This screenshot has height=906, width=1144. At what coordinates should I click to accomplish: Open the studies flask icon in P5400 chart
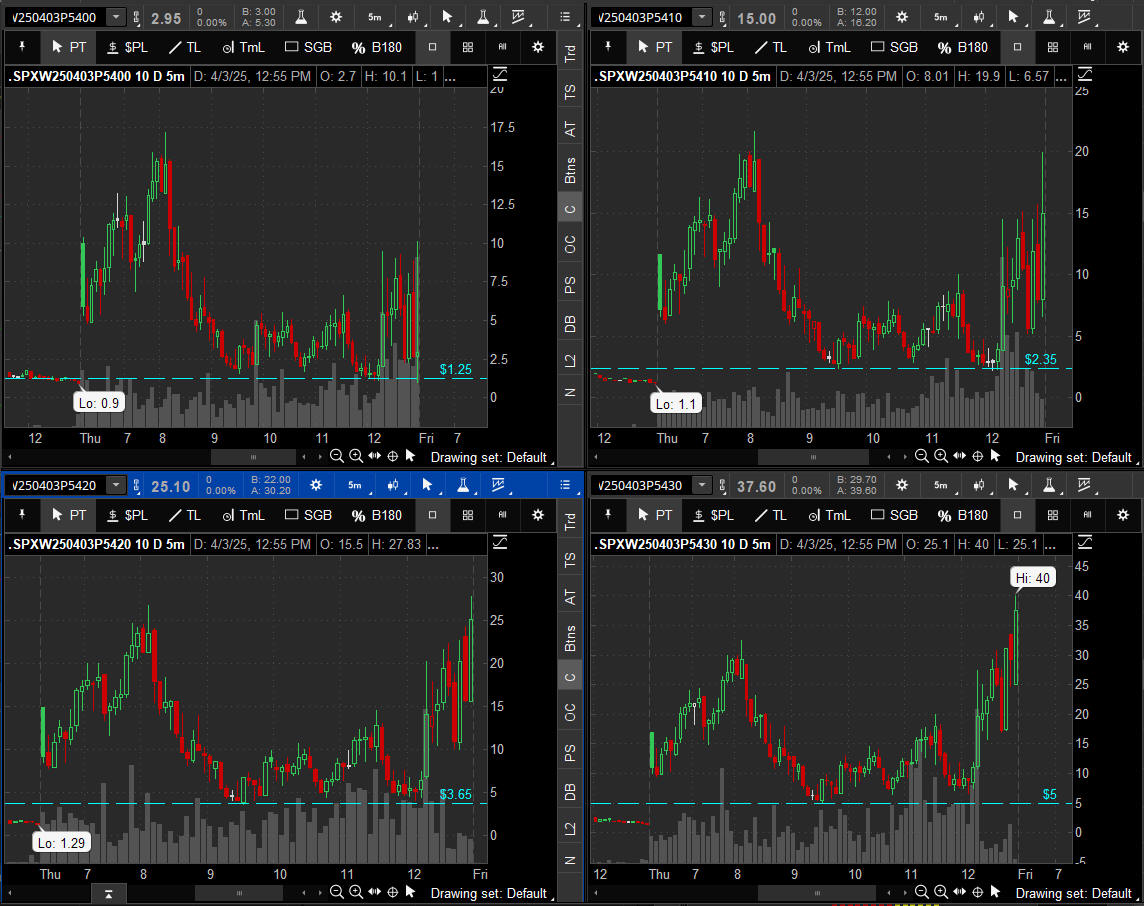(300, 17)
